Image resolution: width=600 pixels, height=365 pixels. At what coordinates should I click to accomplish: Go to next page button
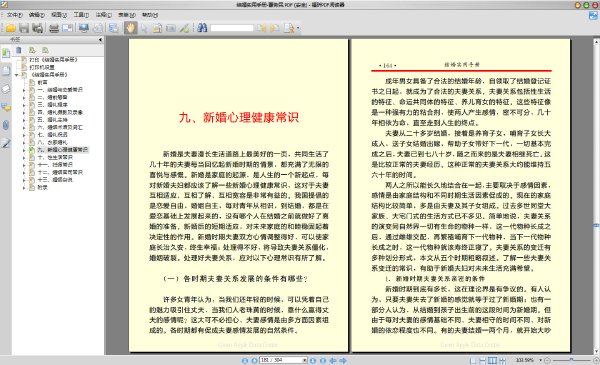pos(313,360)
